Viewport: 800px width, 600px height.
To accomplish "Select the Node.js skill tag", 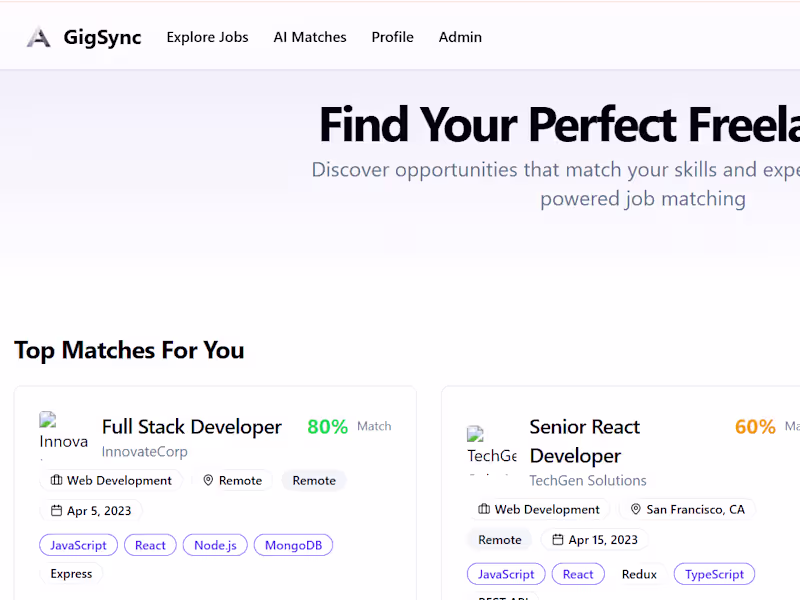I will point(214,545).
